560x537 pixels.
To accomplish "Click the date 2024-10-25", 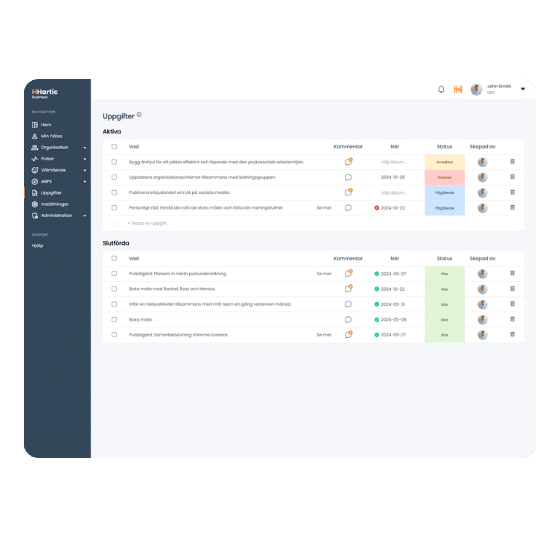I will 393,177.
